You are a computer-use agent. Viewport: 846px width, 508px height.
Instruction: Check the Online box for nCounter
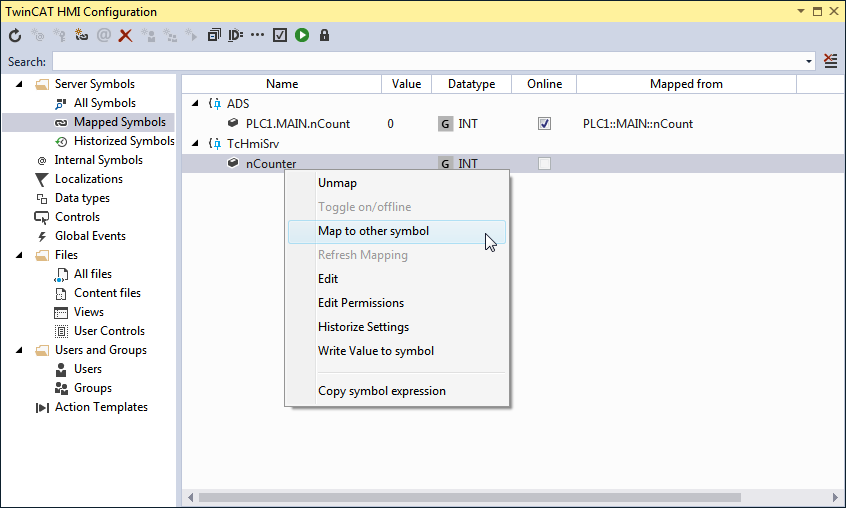[x=544, y=163]
